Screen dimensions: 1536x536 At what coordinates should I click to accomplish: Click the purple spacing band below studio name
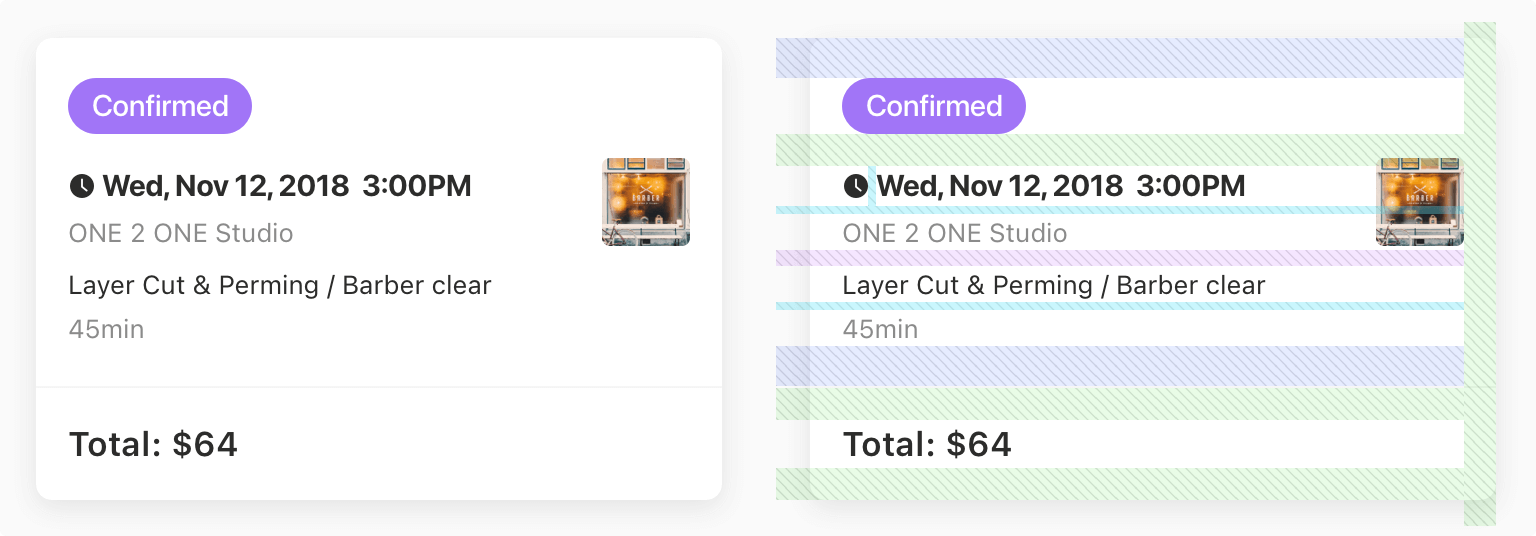pyautogui.click(x=1120, y=258)
